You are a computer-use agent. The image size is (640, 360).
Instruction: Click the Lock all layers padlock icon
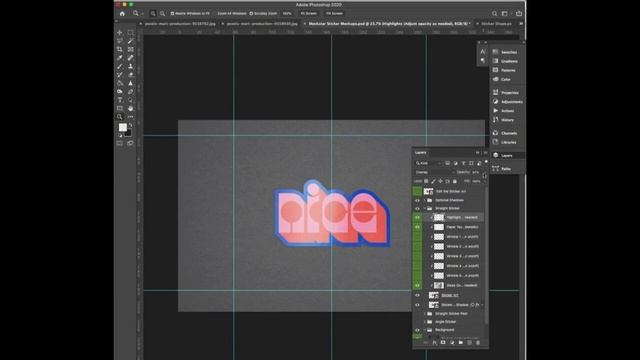[455, 181]
